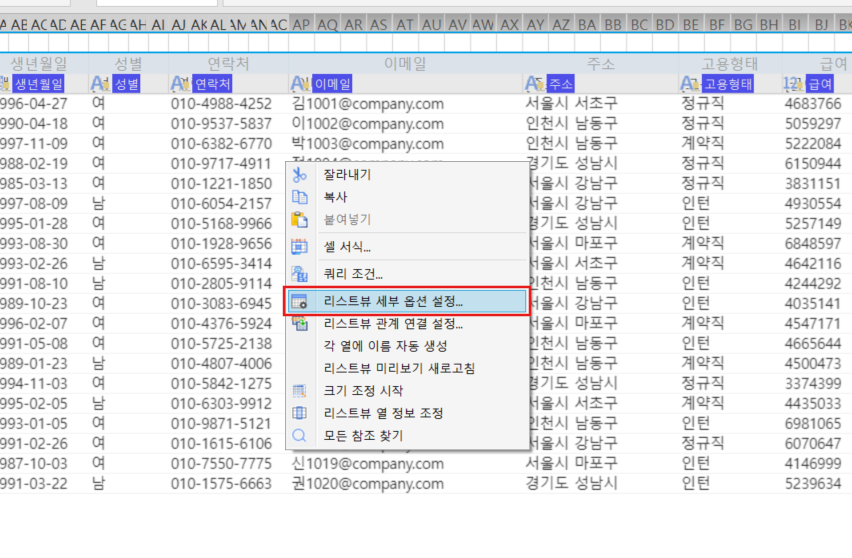
Task: Click the column info icon beside 리스트뷰 열 정보 조정
Action: (299, 413)
